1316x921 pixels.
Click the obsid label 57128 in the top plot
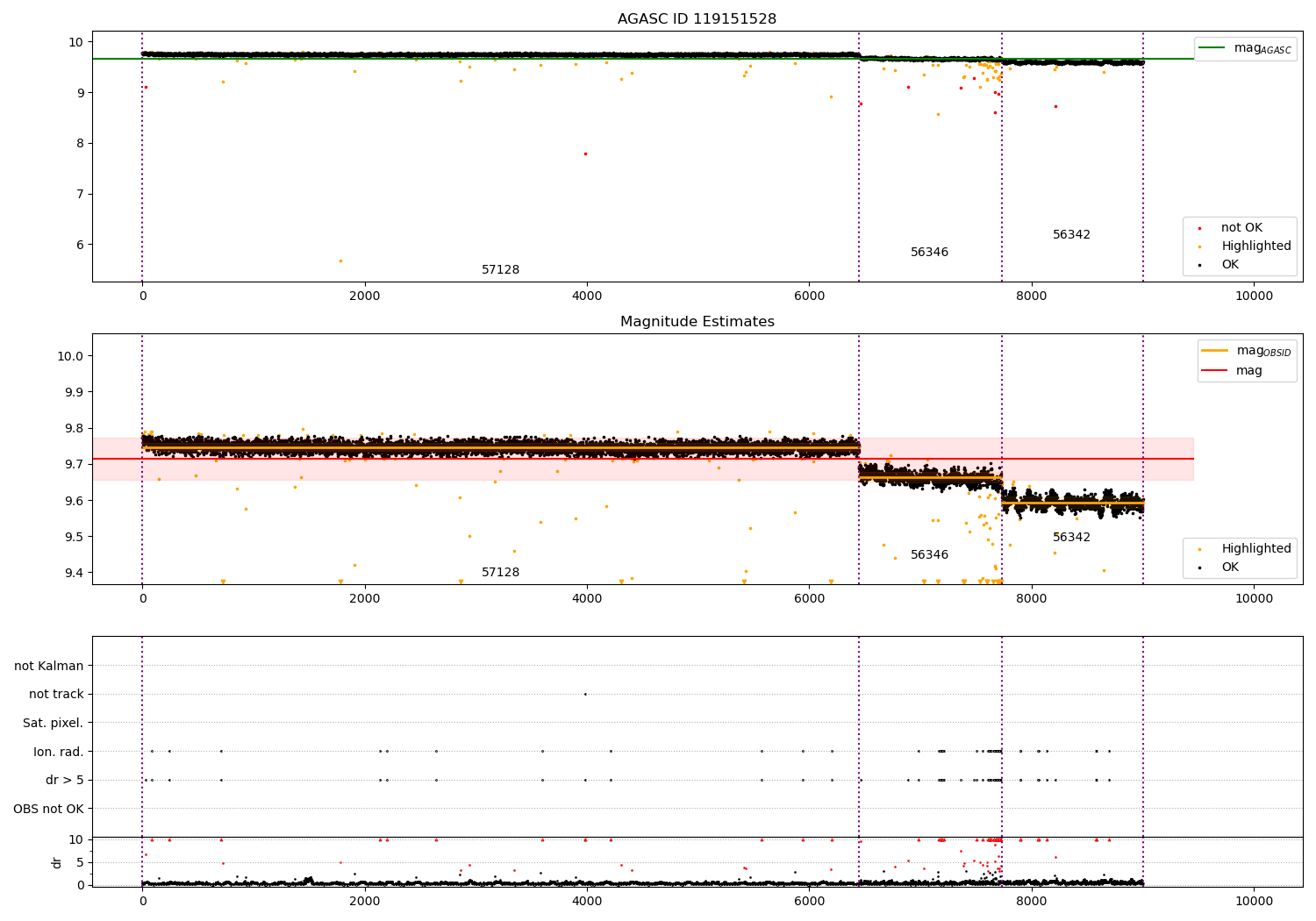[x=500, y=270]
